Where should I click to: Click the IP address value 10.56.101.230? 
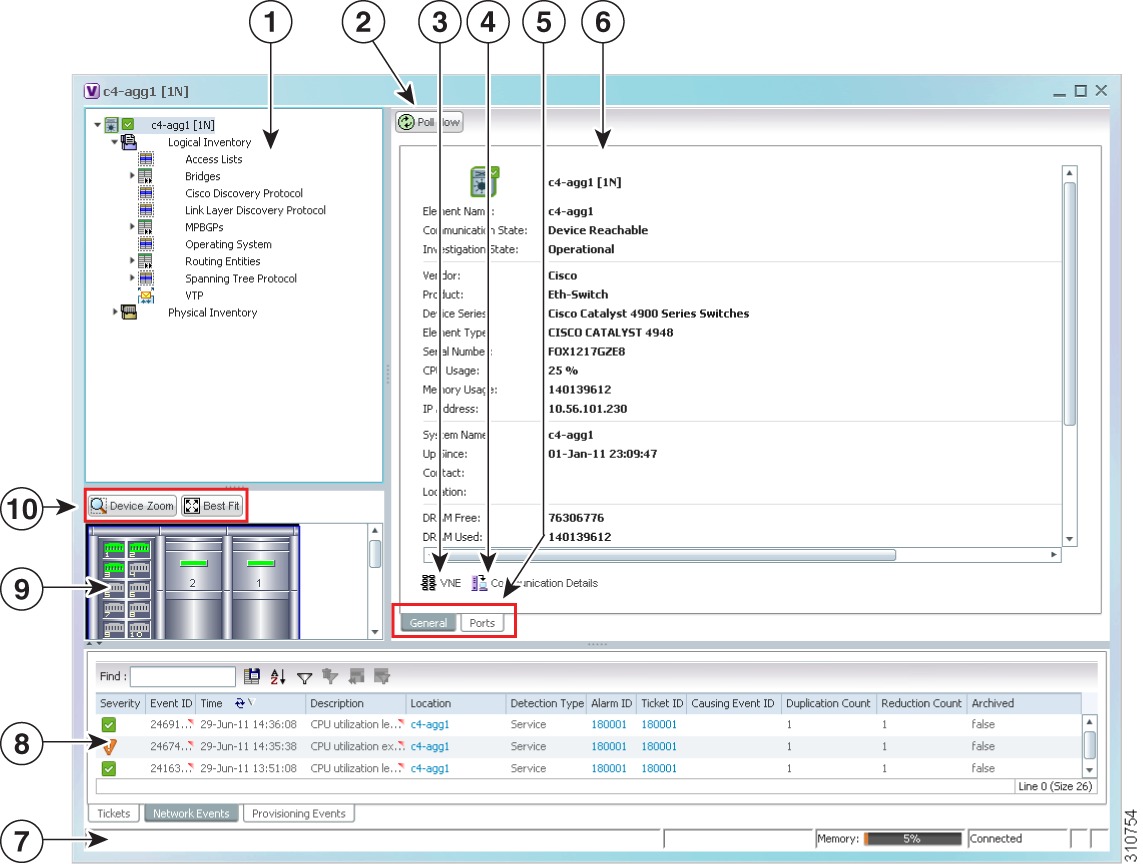pos(588,408)
